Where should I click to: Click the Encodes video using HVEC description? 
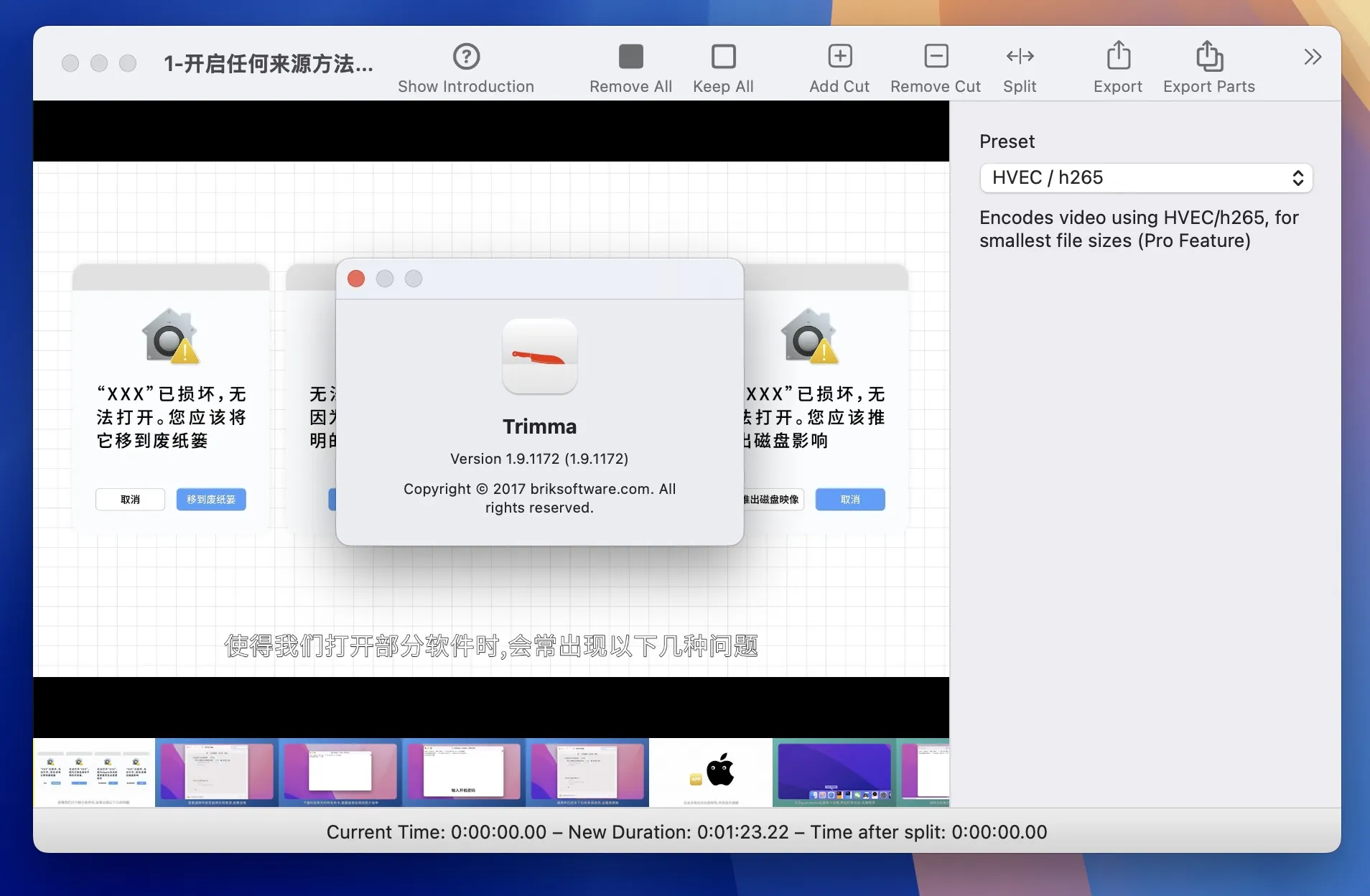coord(1139,229)
